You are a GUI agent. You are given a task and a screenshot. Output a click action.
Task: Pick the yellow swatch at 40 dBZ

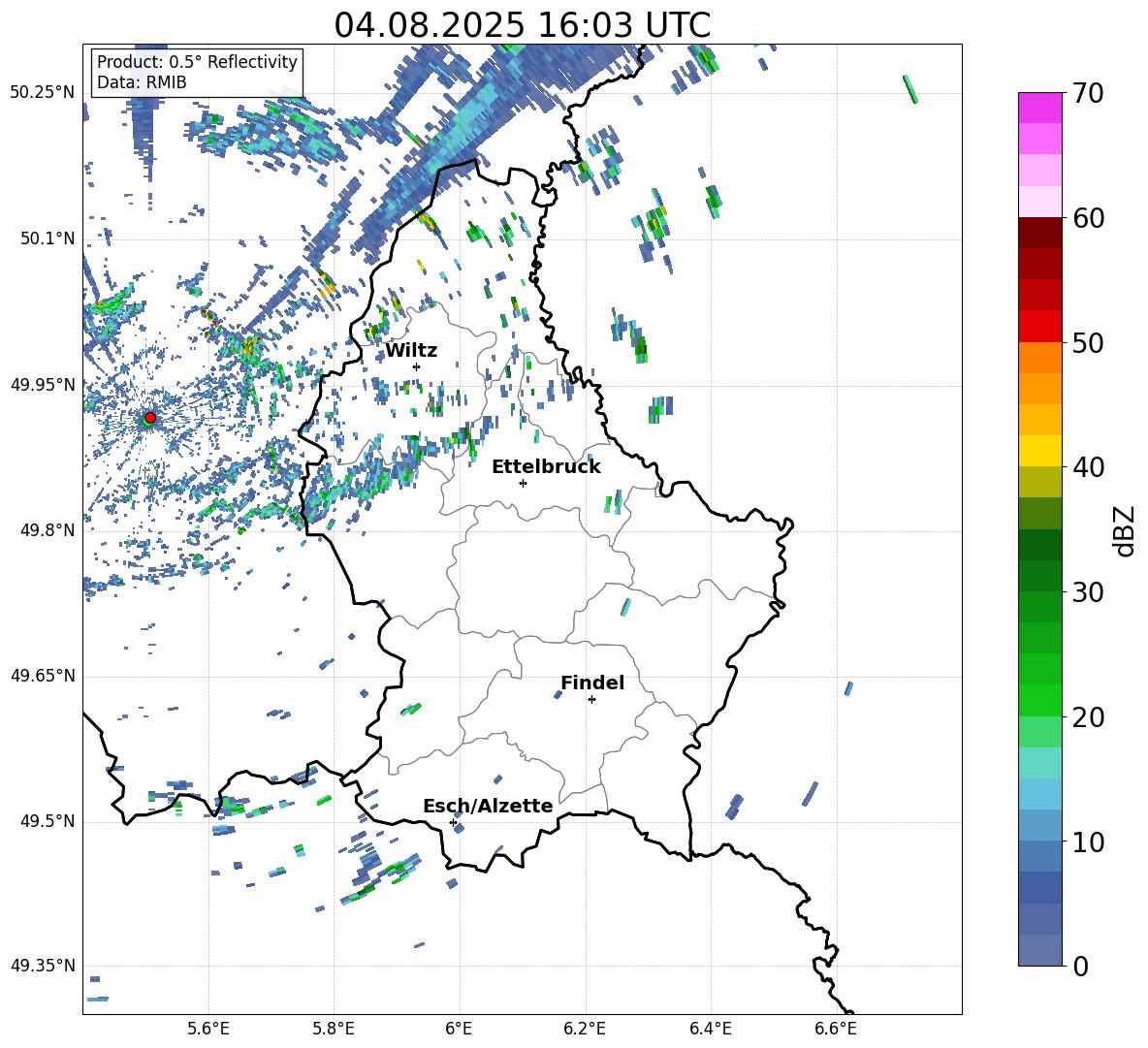pyautogui.click(x=1039, y=451)
